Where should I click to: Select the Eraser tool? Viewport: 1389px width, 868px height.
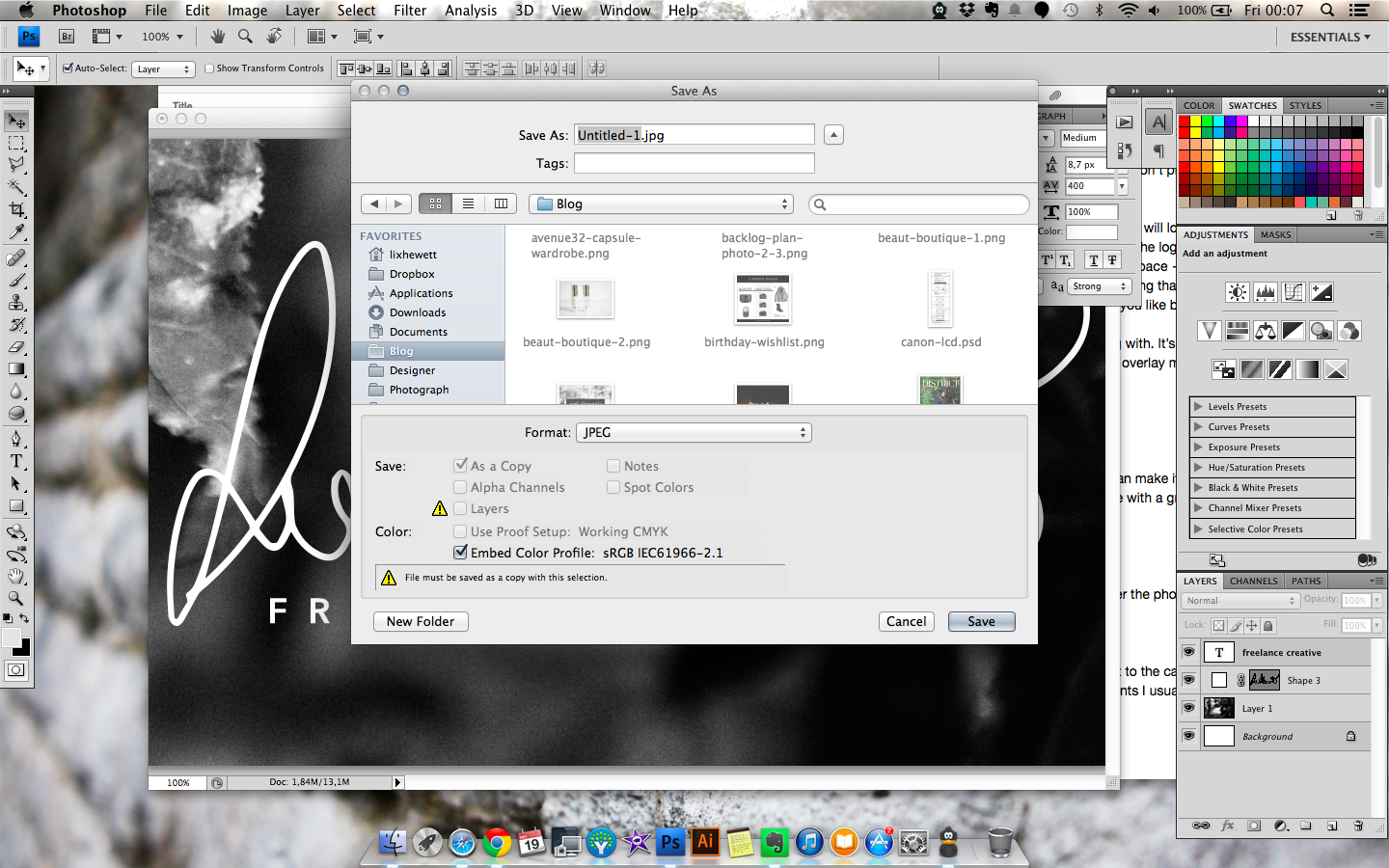tap(16, 346)
